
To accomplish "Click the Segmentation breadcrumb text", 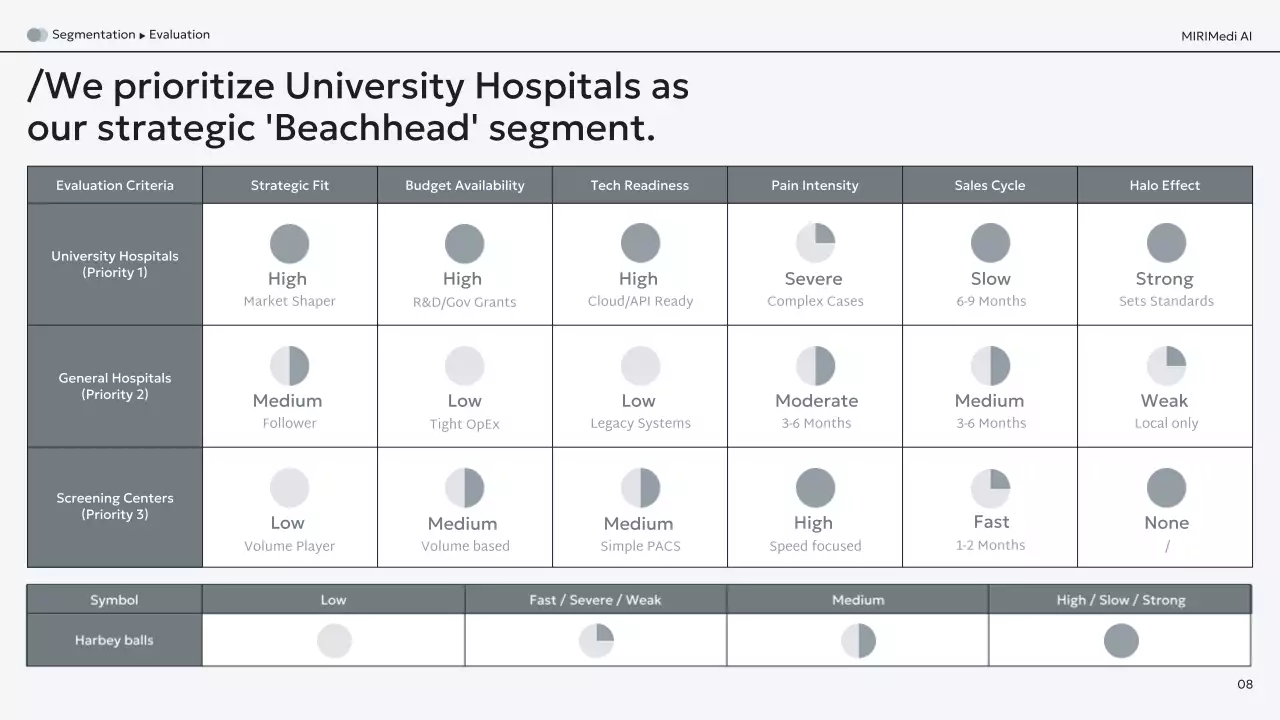I will pos(94,35).
